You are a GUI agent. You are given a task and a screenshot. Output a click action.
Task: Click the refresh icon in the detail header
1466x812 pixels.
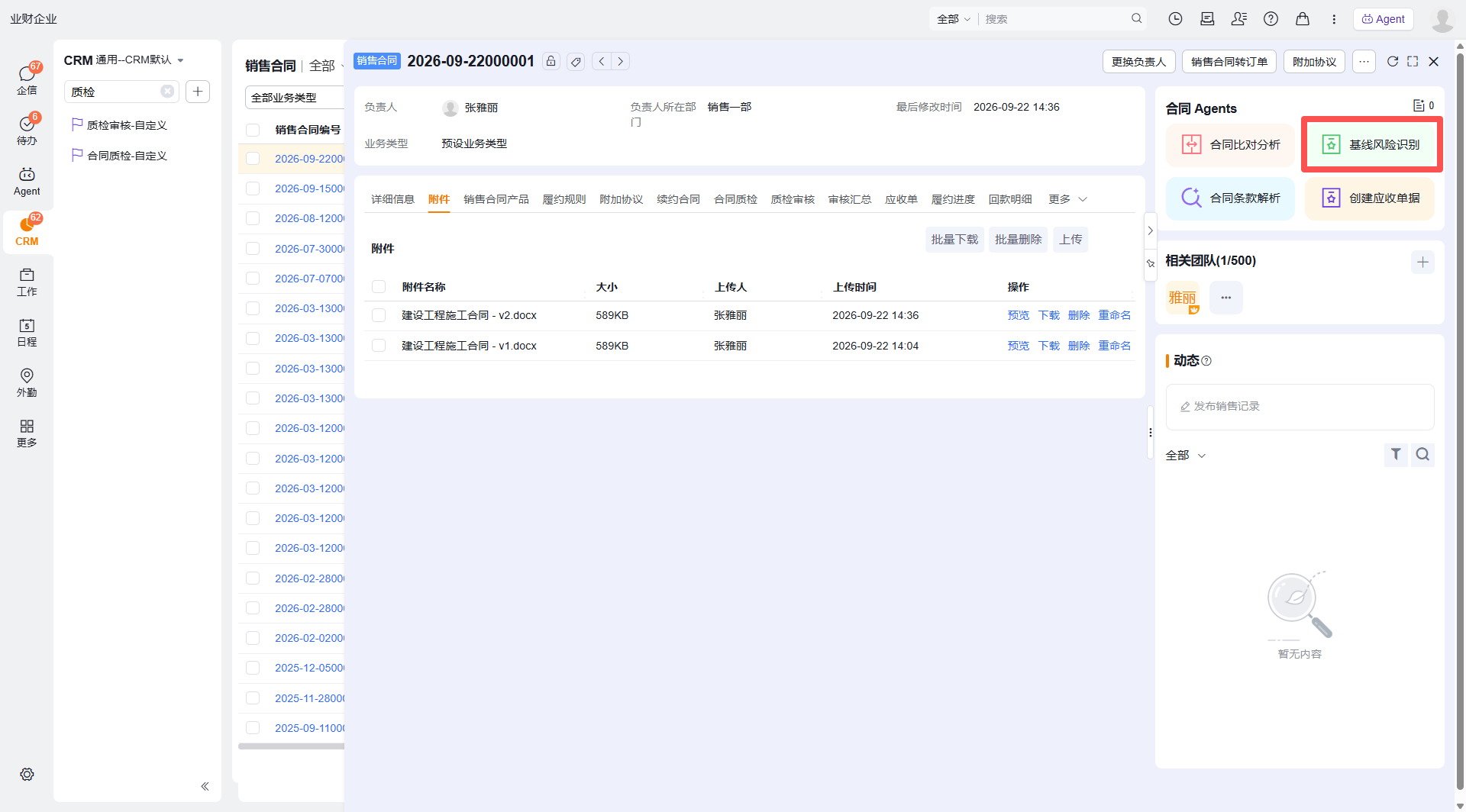(1393, 61)
